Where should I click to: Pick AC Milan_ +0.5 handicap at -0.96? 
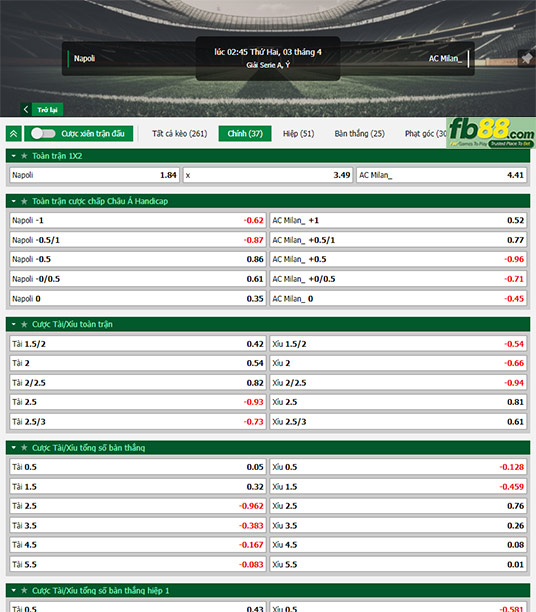(398, 259)
